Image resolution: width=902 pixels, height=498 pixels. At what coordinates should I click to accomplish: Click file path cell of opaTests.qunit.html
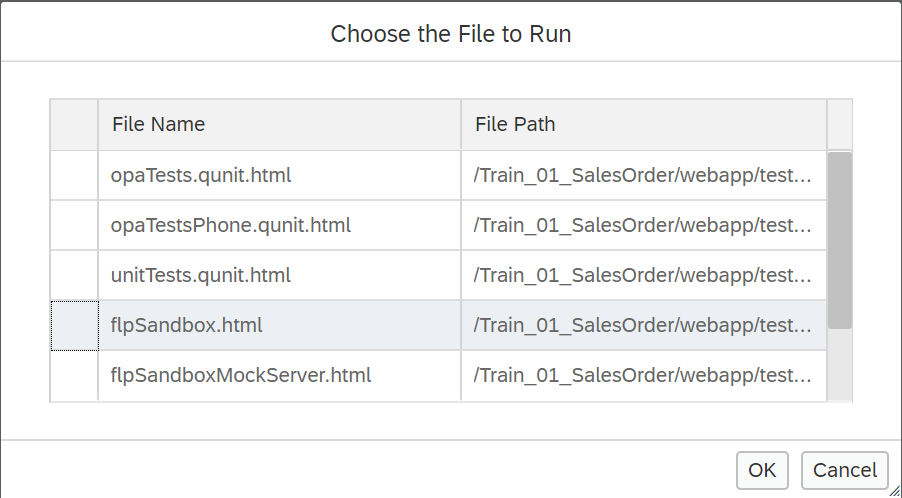tap(643, 175)
